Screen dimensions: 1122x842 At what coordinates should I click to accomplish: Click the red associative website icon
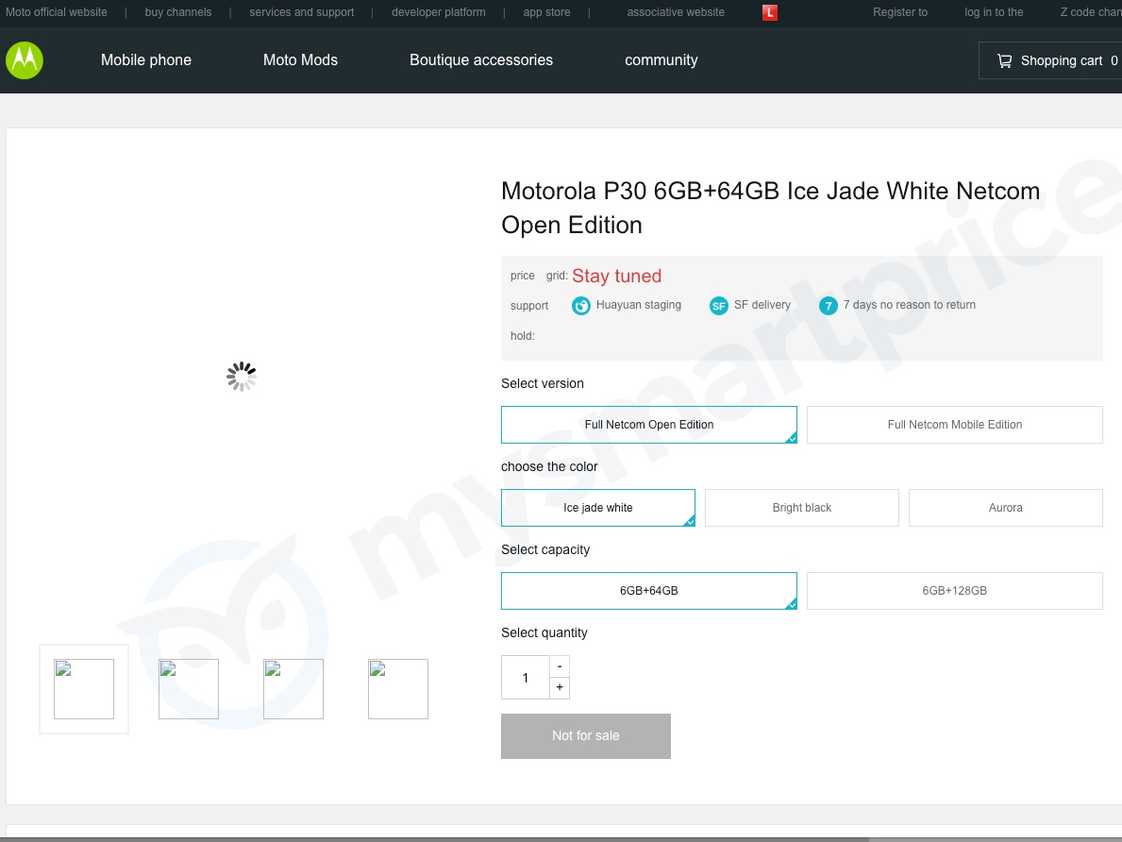[x=769, y=13]
